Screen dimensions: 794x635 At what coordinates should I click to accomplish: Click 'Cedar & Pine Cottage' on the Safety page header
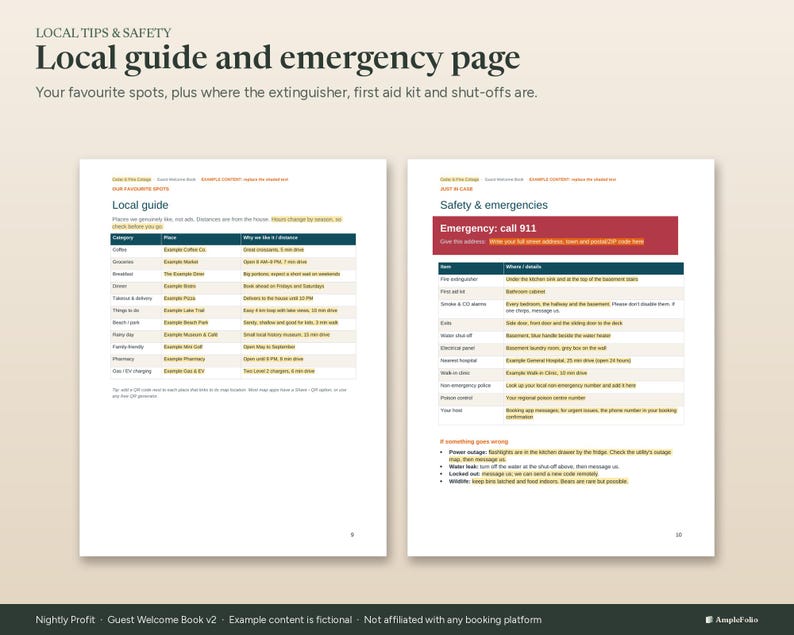[x=459, y=179]
